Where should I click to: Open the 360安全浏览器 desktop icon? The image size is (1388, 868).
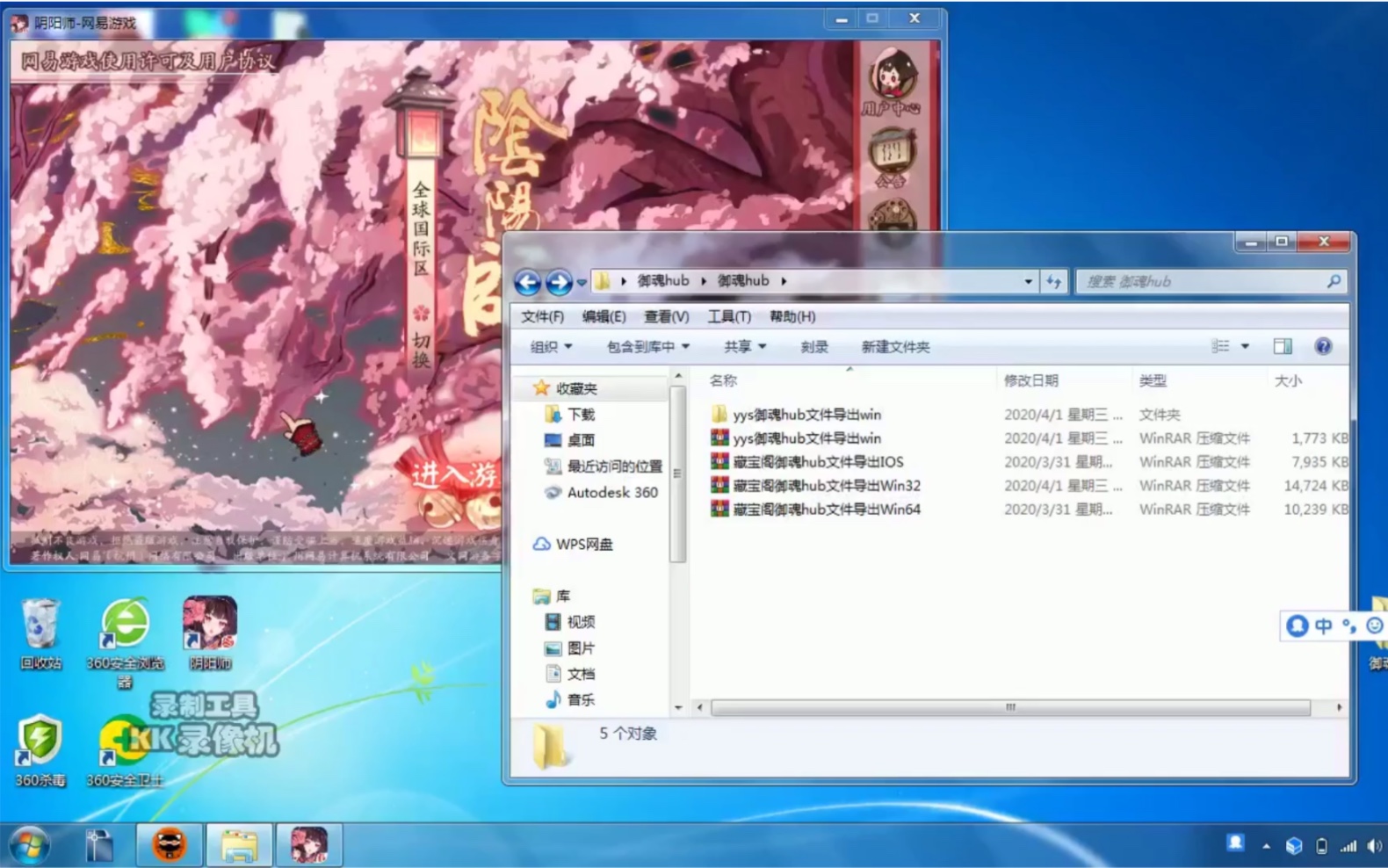click(125, 643)
